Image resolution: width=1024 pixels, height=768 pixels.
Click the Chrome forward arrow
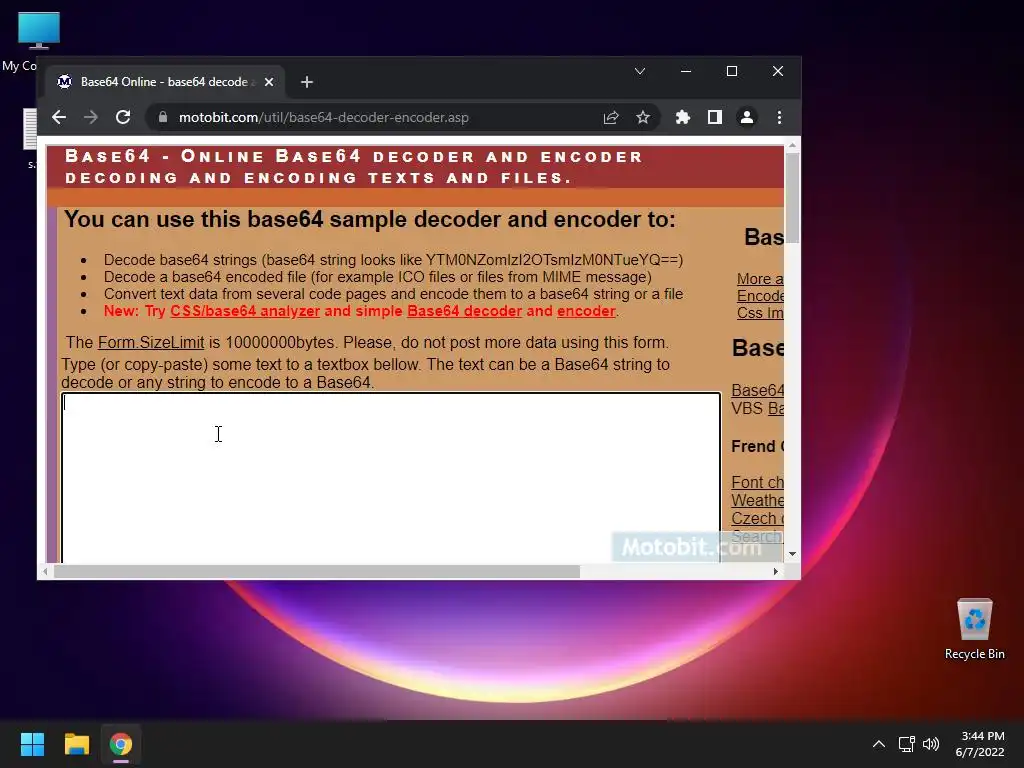(x=91, y=118)
